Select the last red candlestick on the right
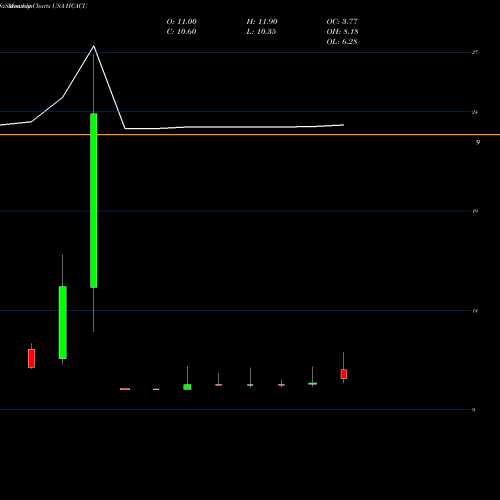The image size is (500, 500). (x=344, y=374)
